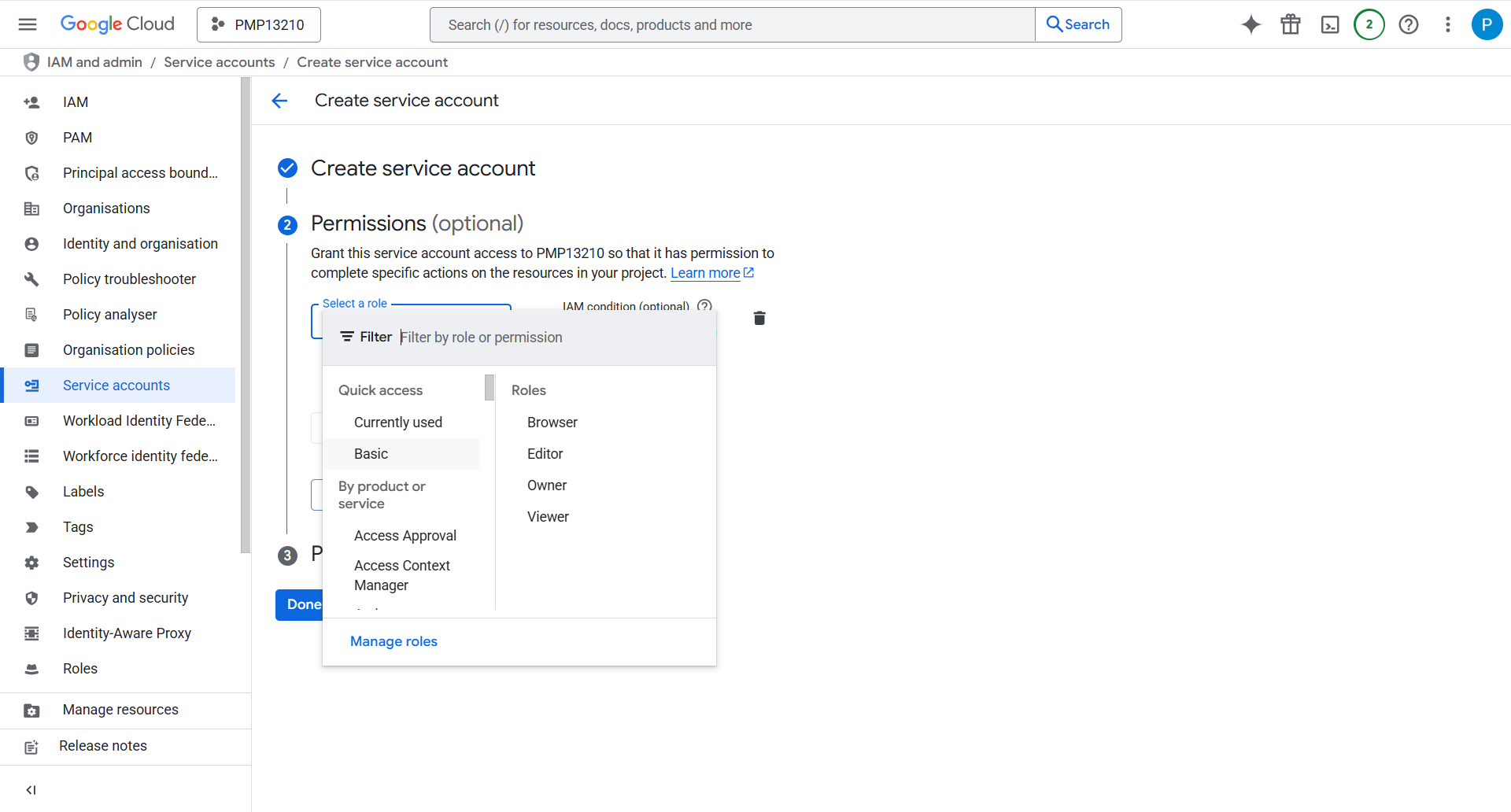
Task: Select the Basic quick access category
Action: [x=371, y=454]
